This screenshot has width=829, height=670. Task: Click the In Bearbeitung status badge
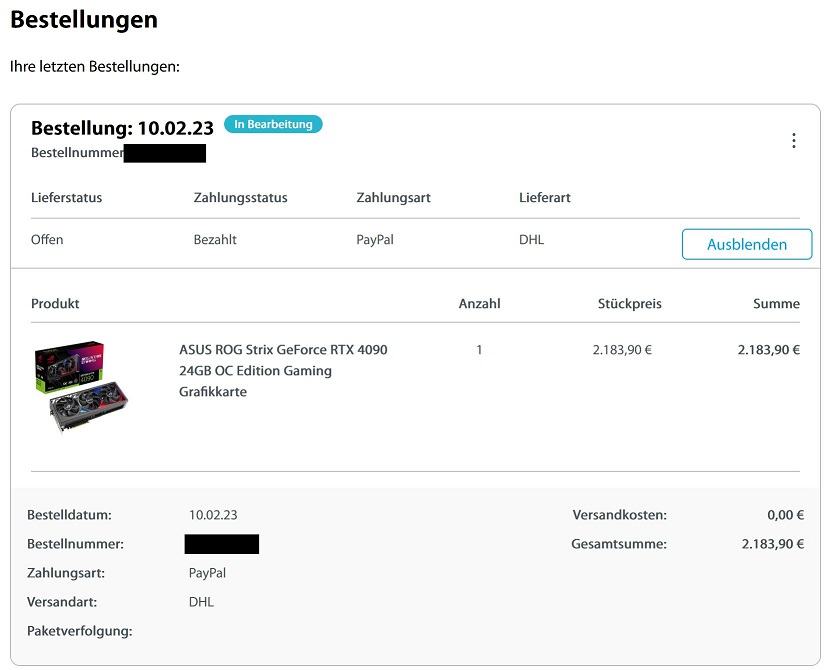[273, 125]
